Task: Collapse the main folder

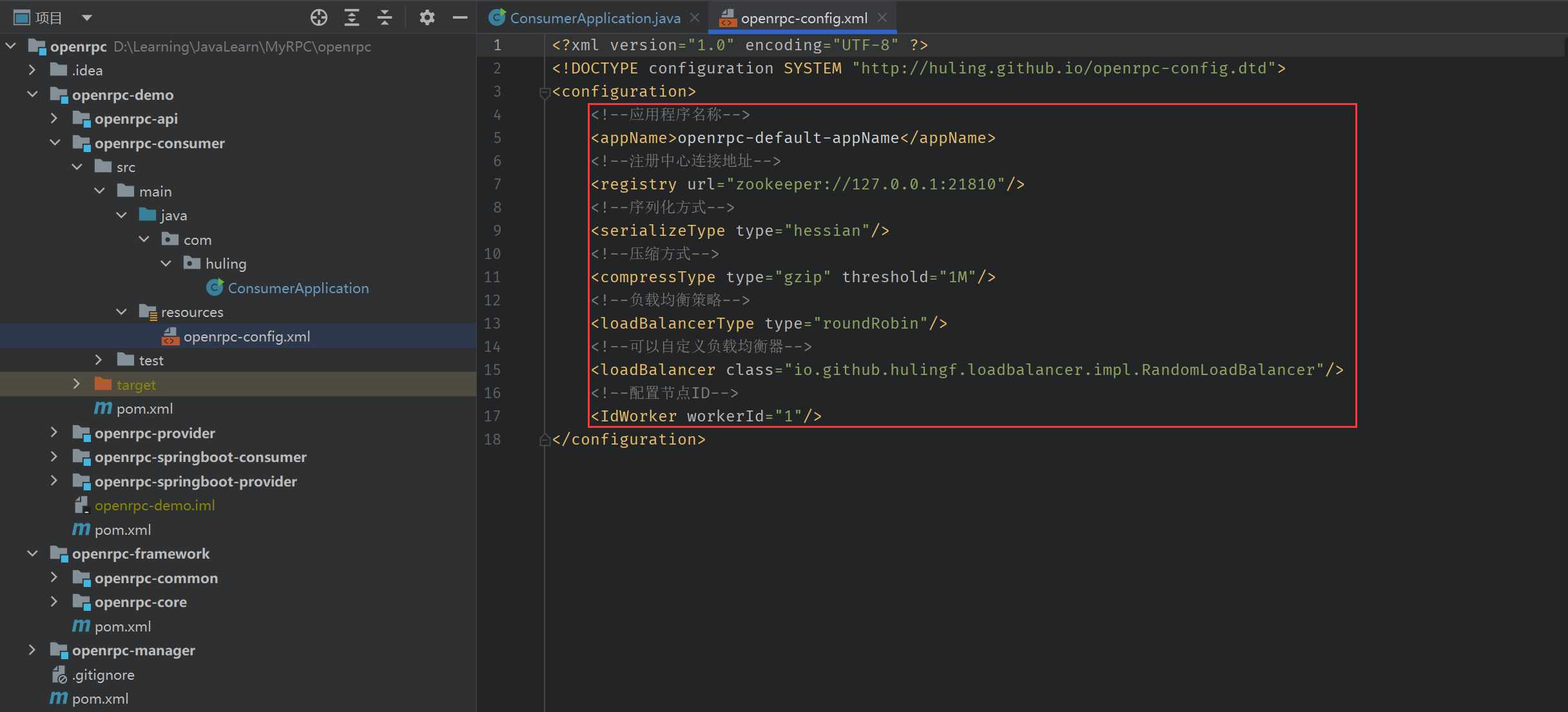Action: pos(100,191)
